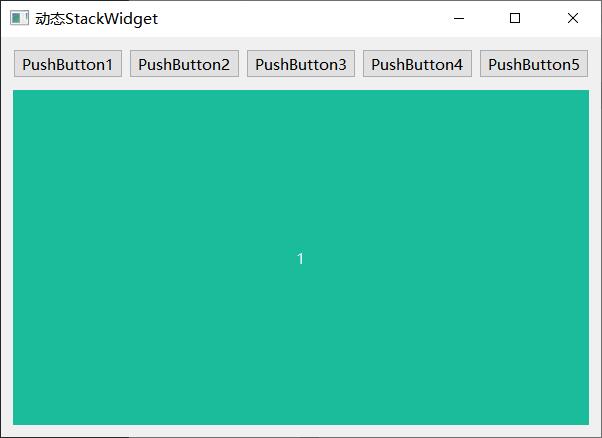
Task: Go to page four using PushButton4
Action: pos(417,64)
